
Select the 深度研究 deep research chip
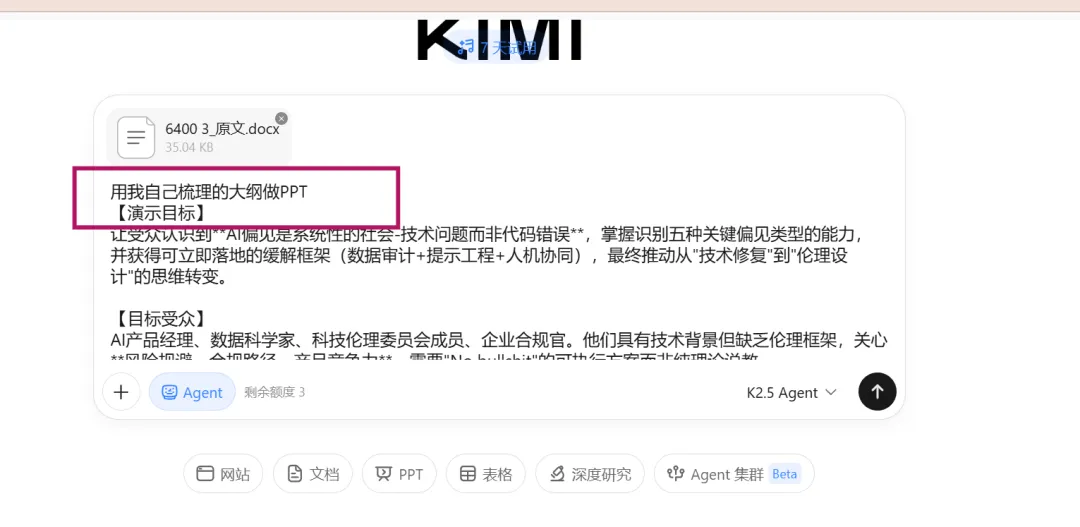pos(590,473)
